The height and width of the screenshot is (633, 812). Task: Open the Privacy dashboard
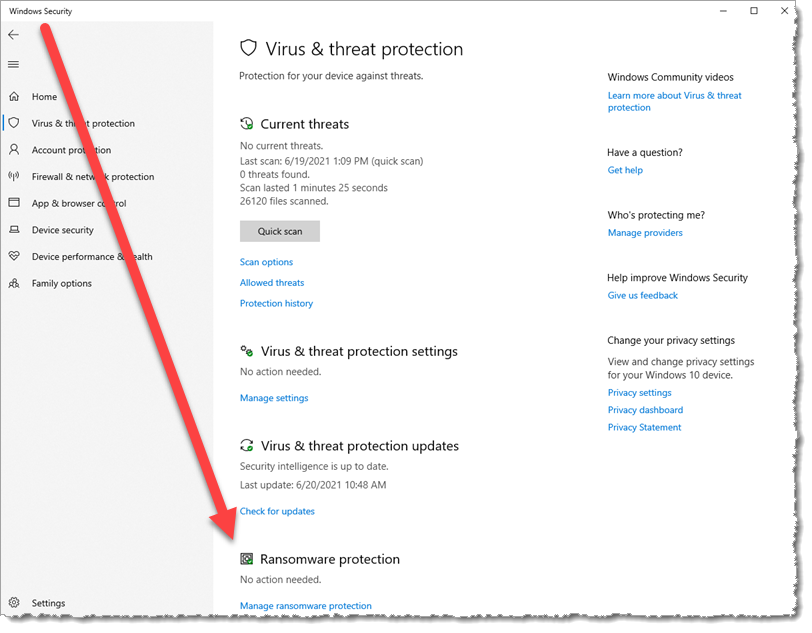[x=645, y=410]
